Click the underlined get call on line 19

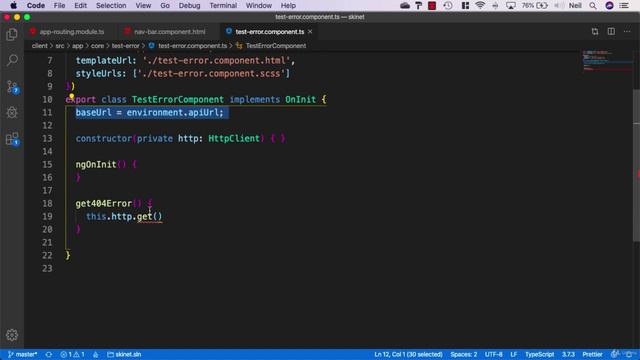click(x=144, y=216)
